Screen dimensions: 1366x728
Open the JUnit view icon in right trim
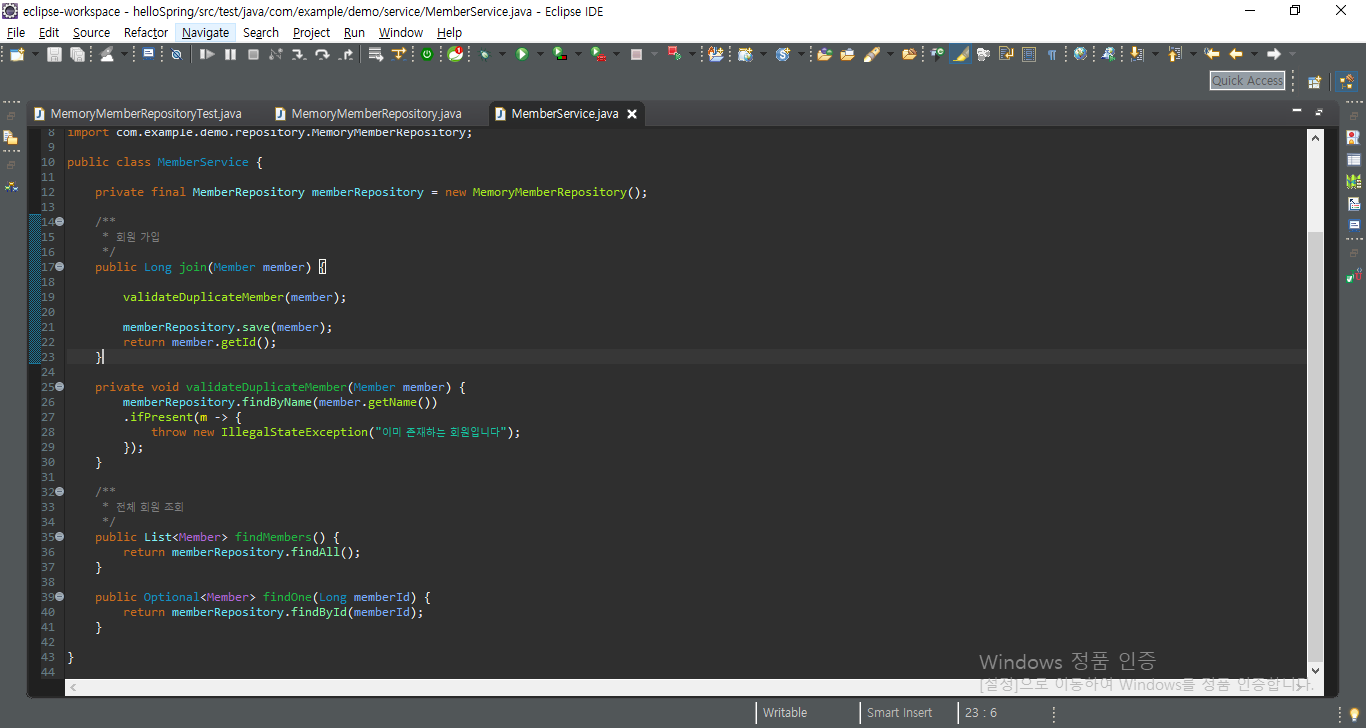(x=1353, y=274)
